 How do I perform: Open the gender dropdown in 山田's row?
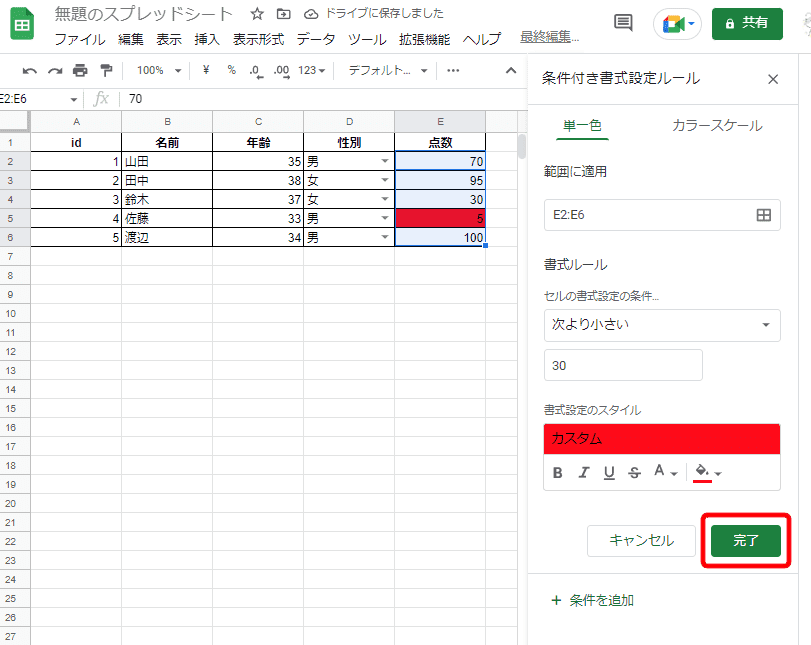click(x=383, y=161)
